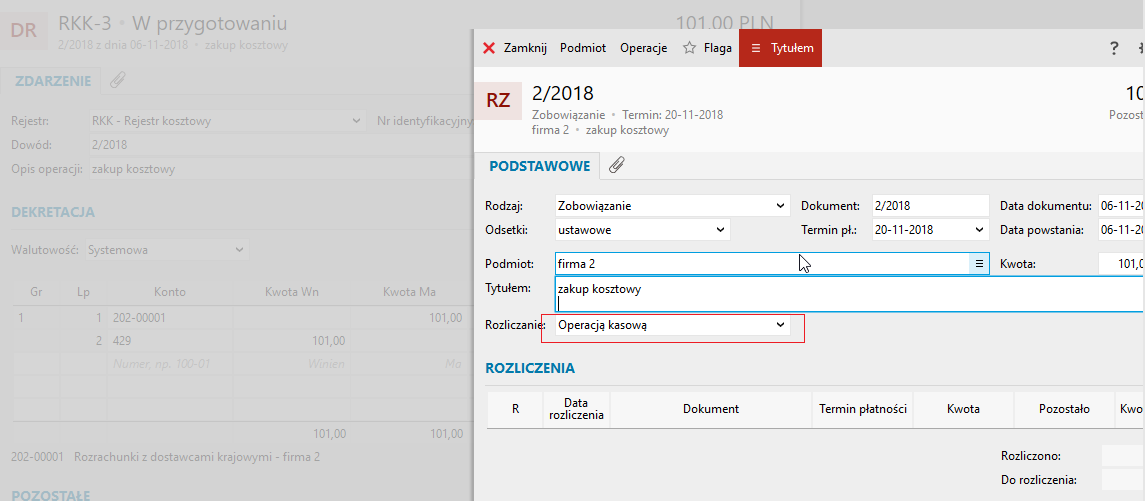Open the Termin pł. date dropdown

point(978,229)
